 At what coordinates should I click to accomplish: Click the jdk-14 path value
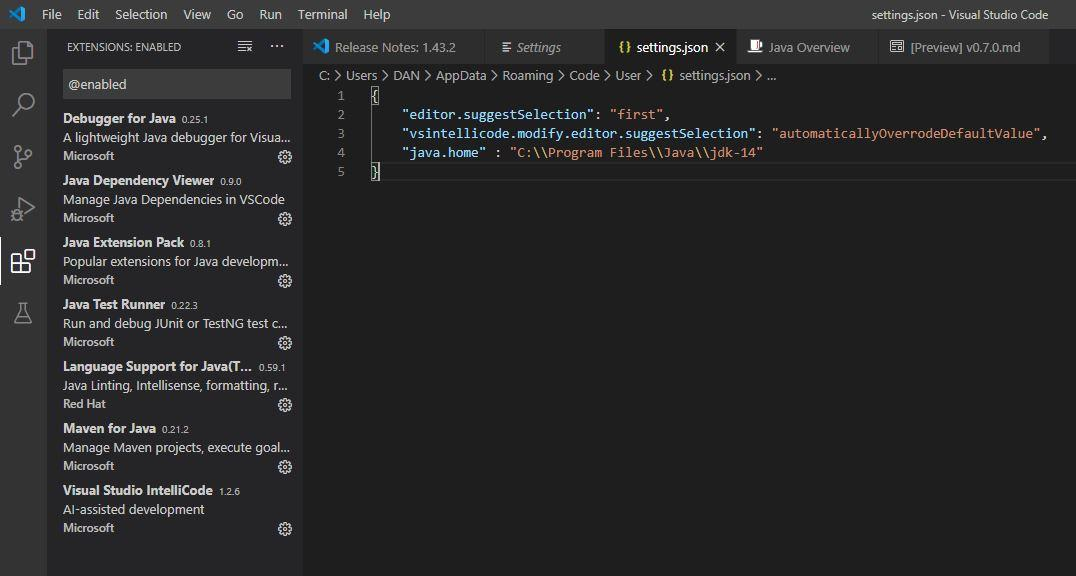coord(636,152)
